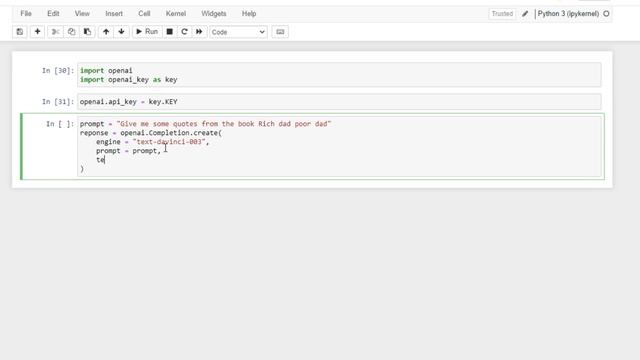Click the "import openai_key as key" line

[x=129, y=80]
